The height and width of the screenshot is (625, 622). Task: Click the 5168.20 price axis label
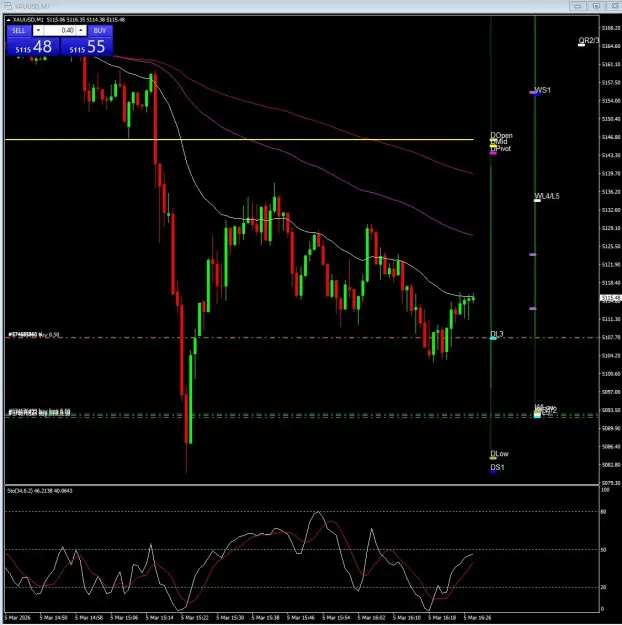click(x=611, y=28)
